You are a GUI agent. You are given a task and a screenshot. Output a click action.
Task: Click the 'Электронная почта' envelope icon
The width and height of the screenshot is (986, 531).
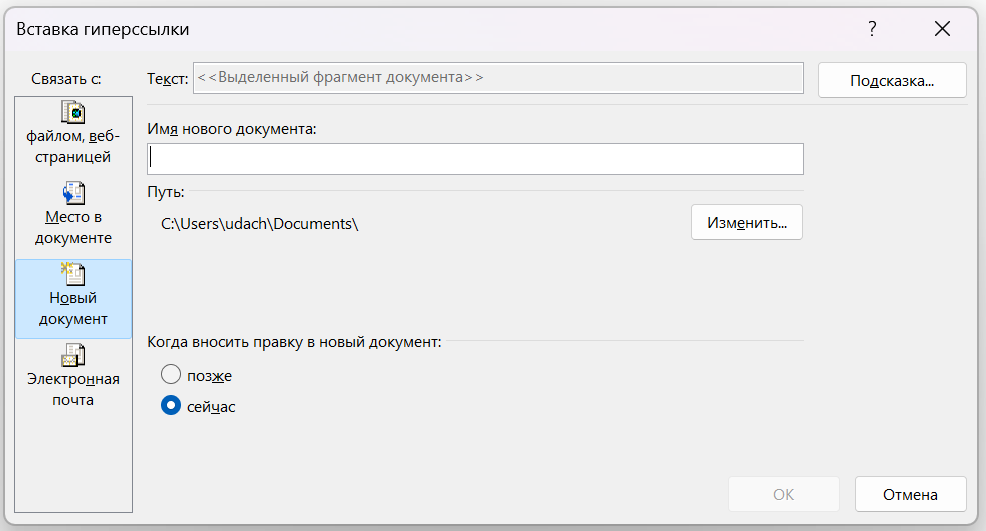[x=73, y=355]
